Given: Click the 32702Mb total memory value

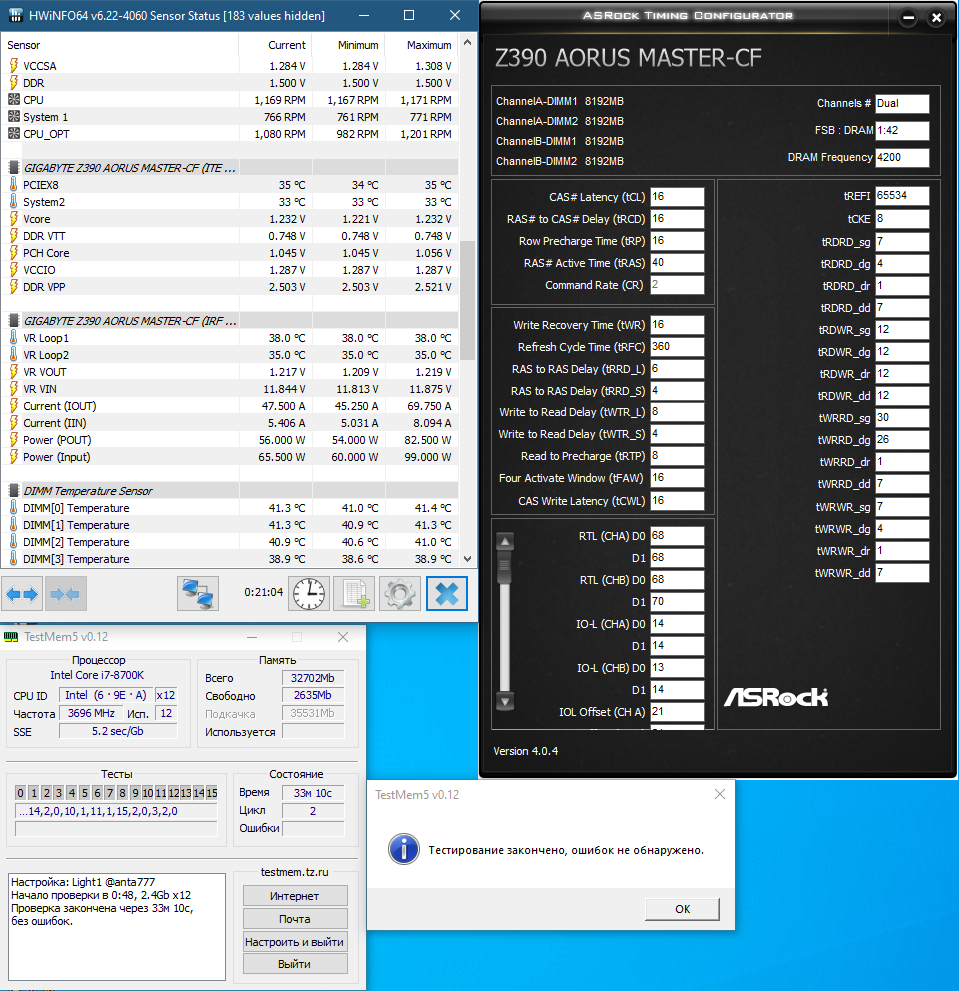Looking at the screenshot, I should (x=313, y=678).
